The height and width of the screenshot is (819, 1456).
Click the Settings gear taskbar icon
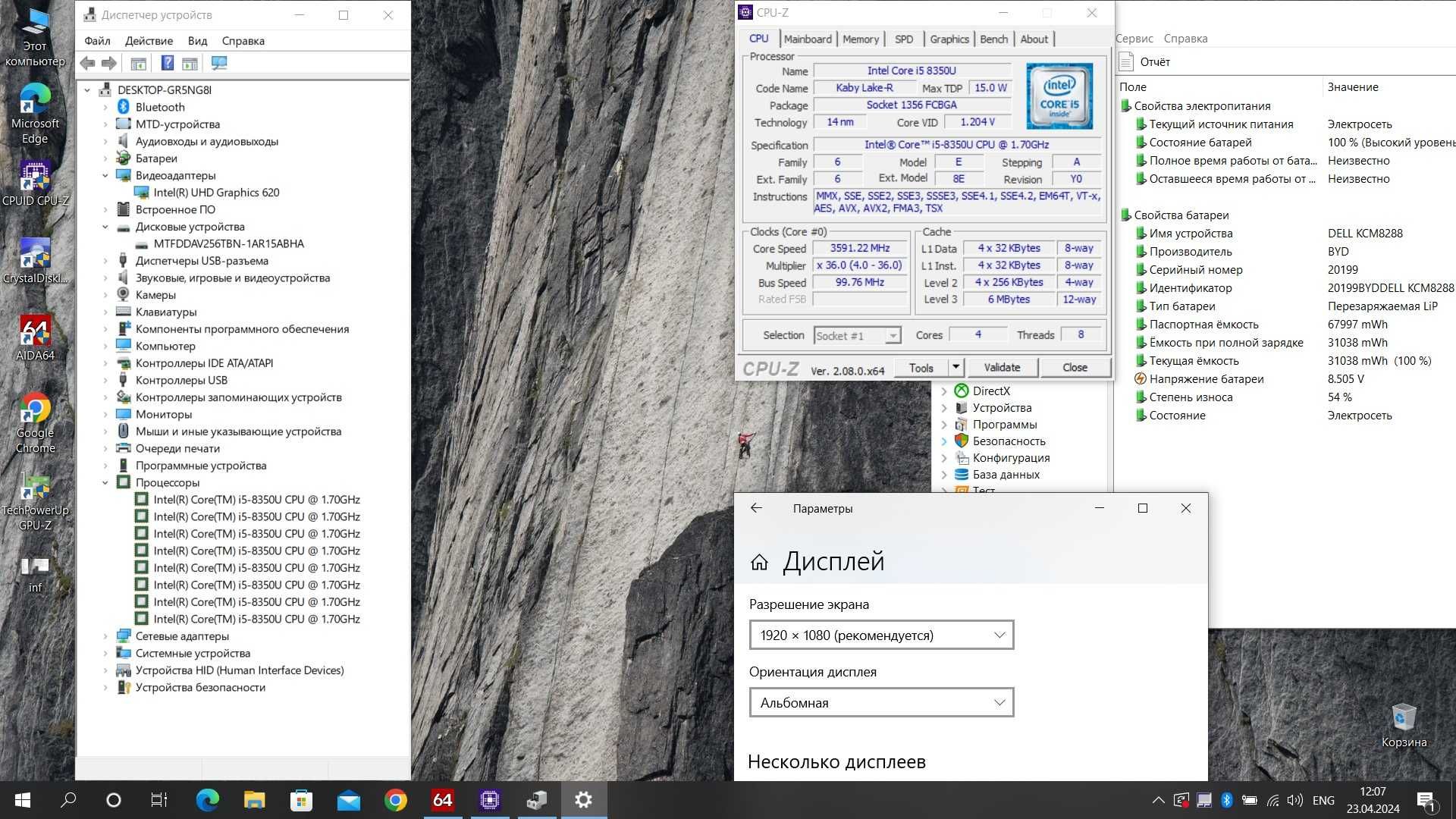point(583,800)
